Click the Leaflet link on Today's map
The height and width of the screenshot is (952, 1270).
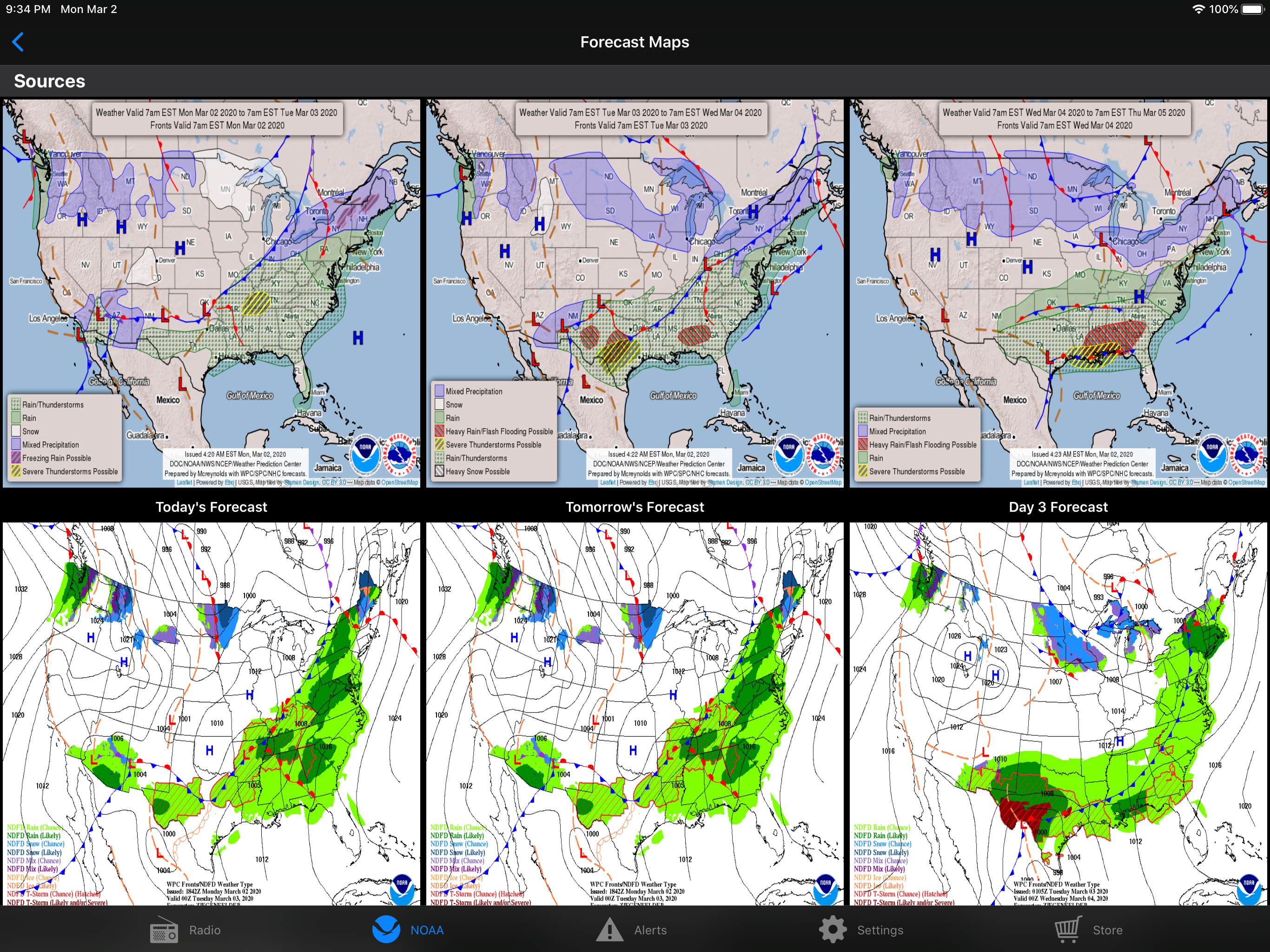click(184, 483)
